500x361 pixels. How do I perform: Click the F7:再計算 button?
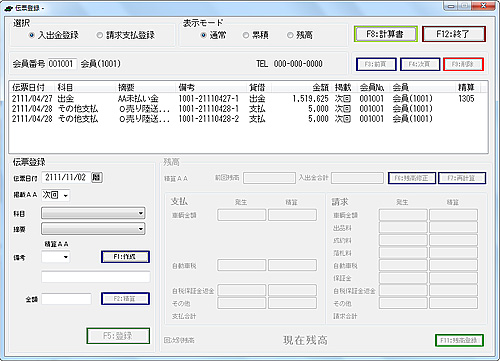(x=462, y=178)
